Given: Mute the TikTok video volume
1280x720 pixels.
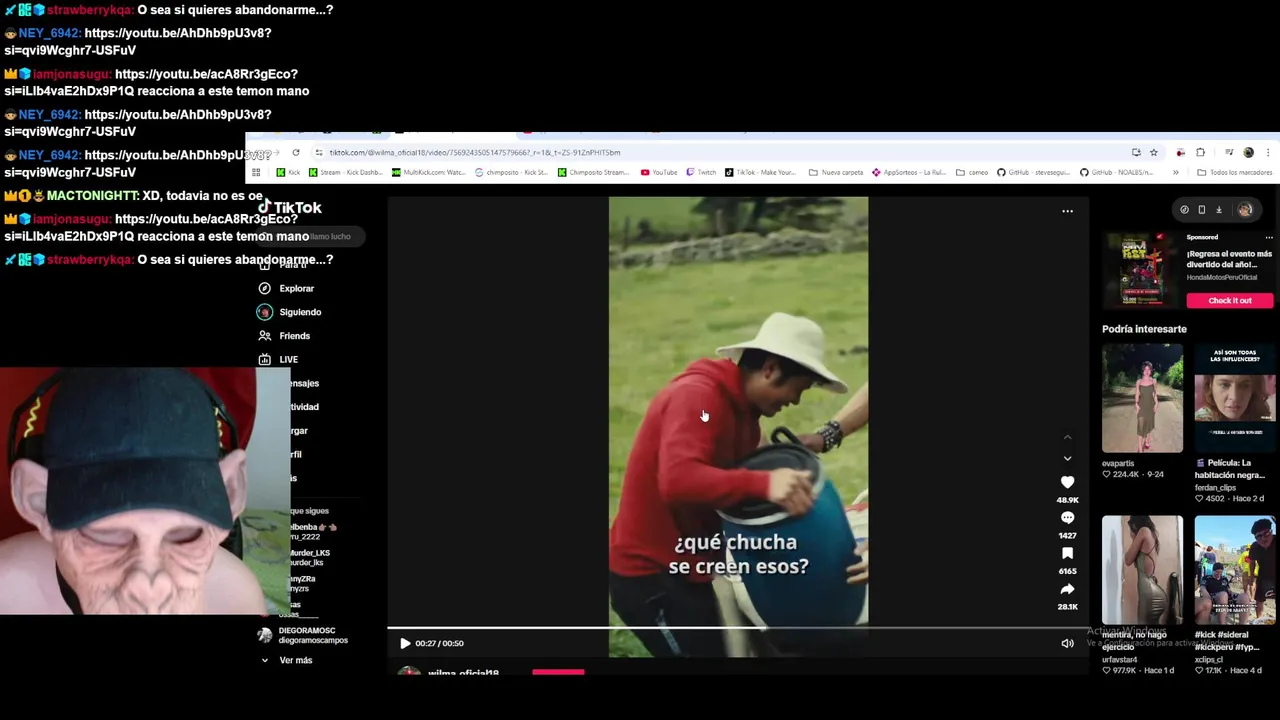Looking at the screenshot, I should point(1067,643).
